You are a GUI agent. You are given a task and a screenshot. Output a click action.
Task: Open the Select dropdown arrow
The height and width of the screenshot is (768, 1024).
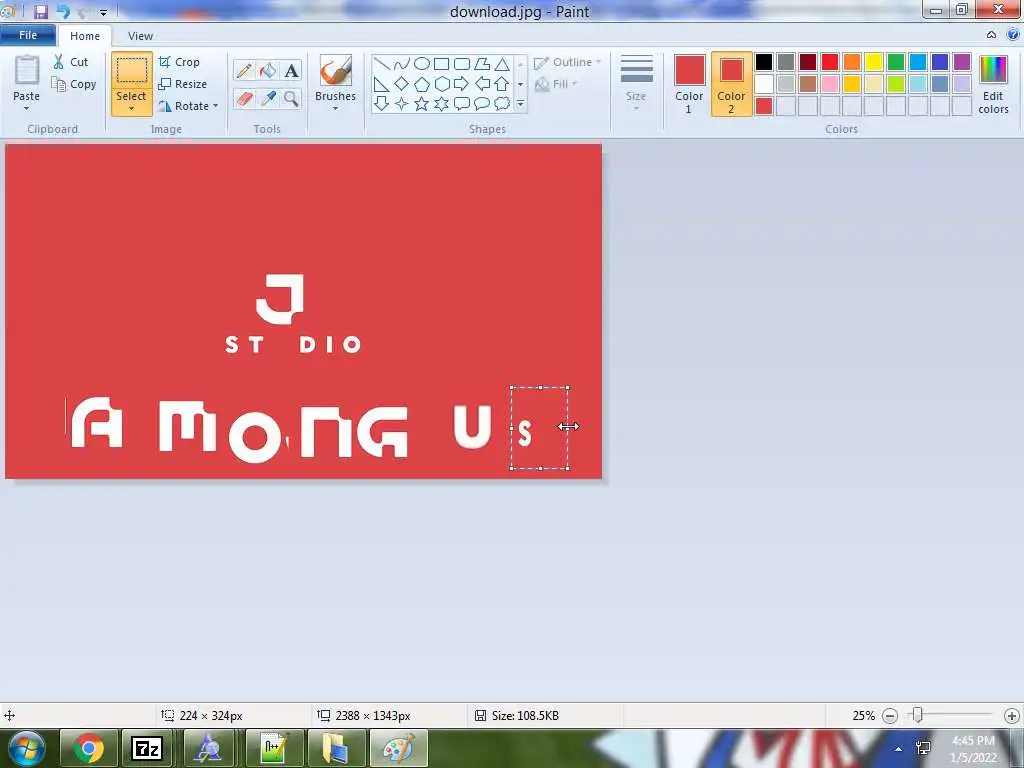[x=131, y=108]
